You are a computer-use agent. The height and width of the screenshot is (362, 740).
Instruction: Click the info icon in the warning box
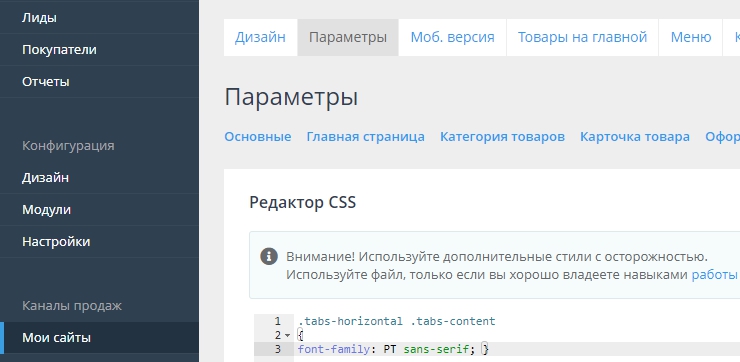click(x=269, y=257)
